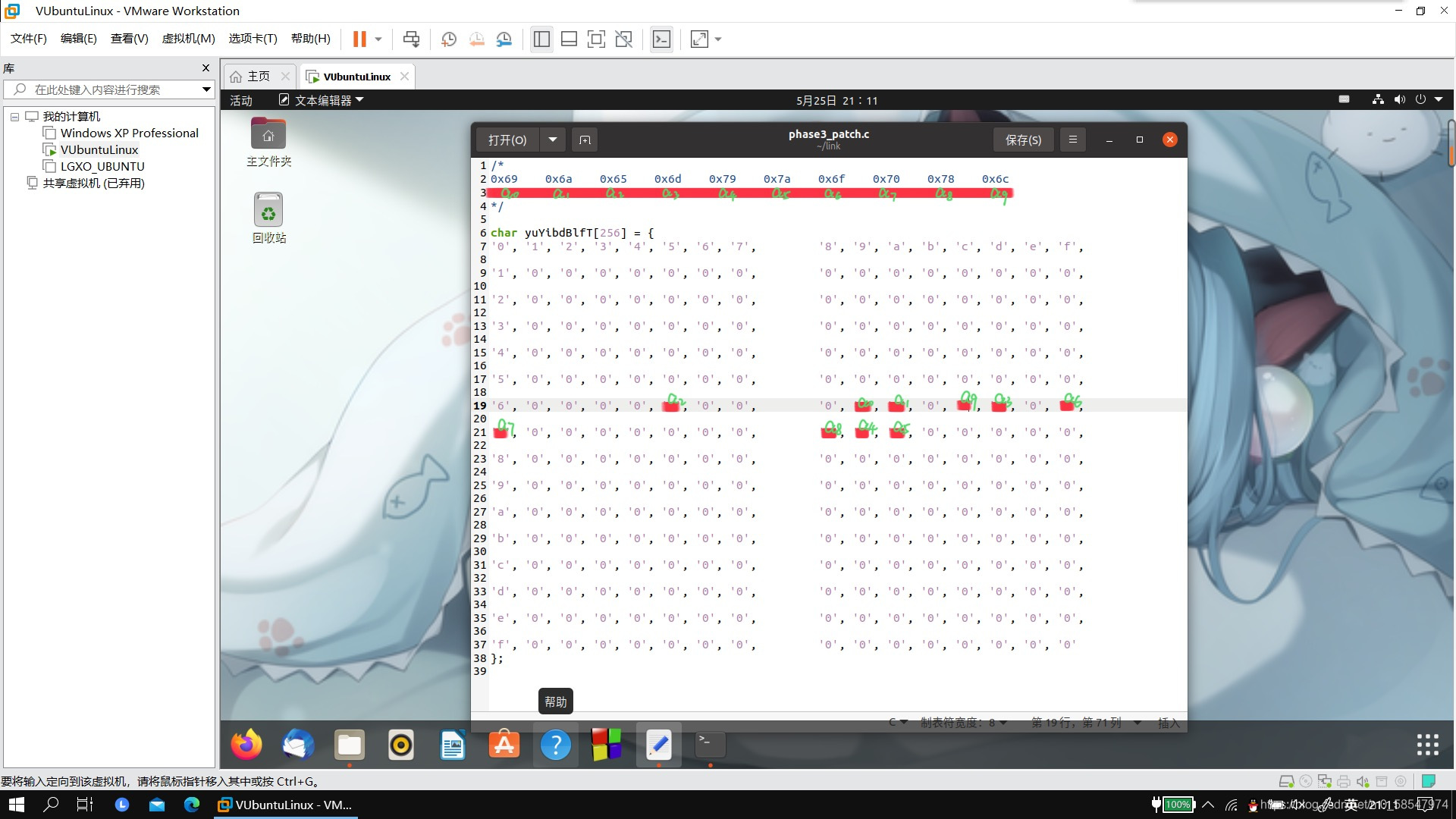Click the network icon in Ubuntu top bar
The width and height of the screenshot is (1456, 819).
pyautogui.click(x=1378, y=99)
